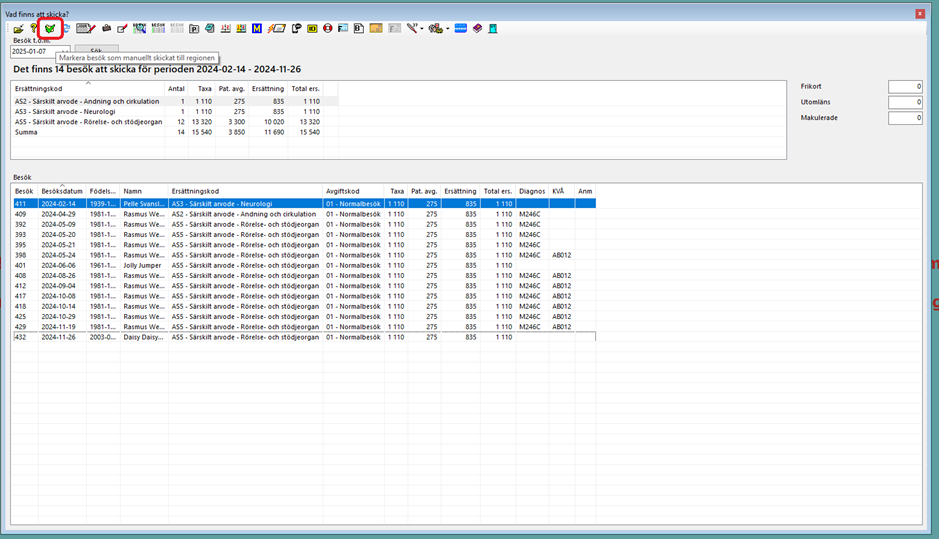Click the red lifebuoy icon
Screen dimensions: 939x539
pyautogui.click(x=328, y=28)
